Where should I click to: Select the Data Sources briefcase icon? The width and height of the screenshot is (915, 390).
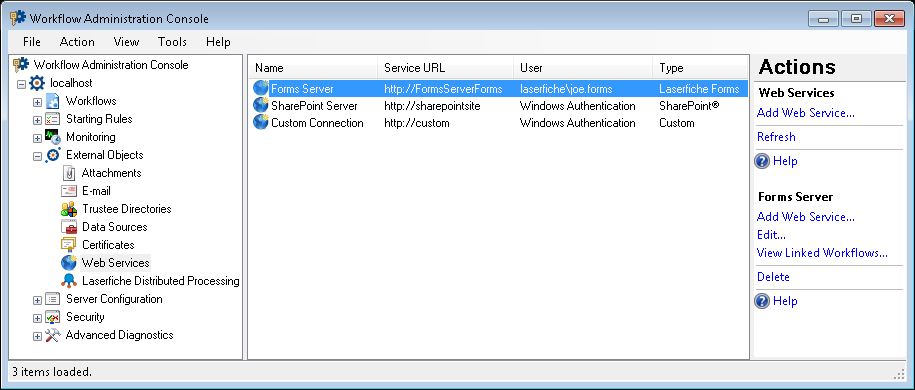click(x=69, y=227)
